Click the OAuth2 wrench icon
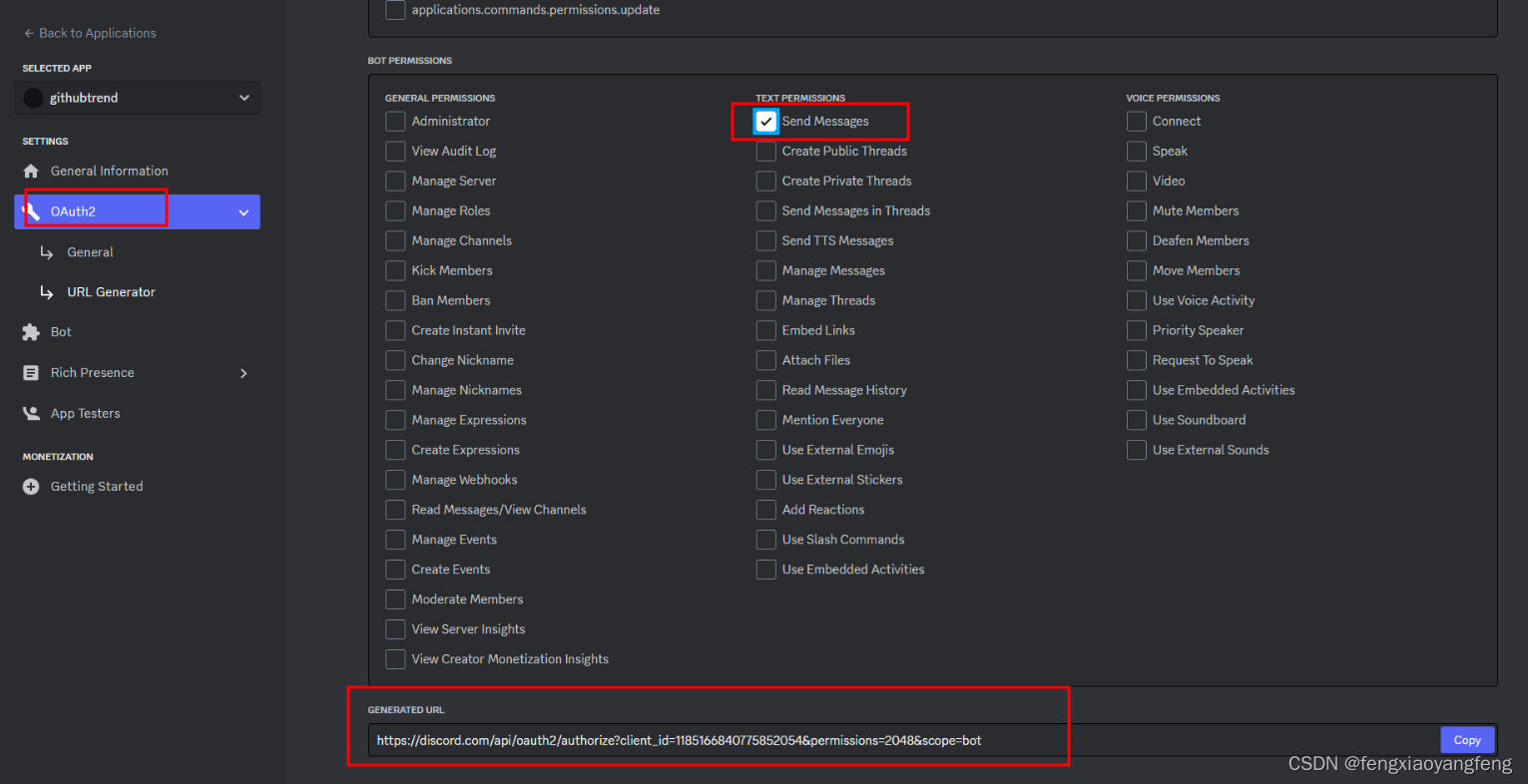The image size is (1528, 784). pos(31,211)
